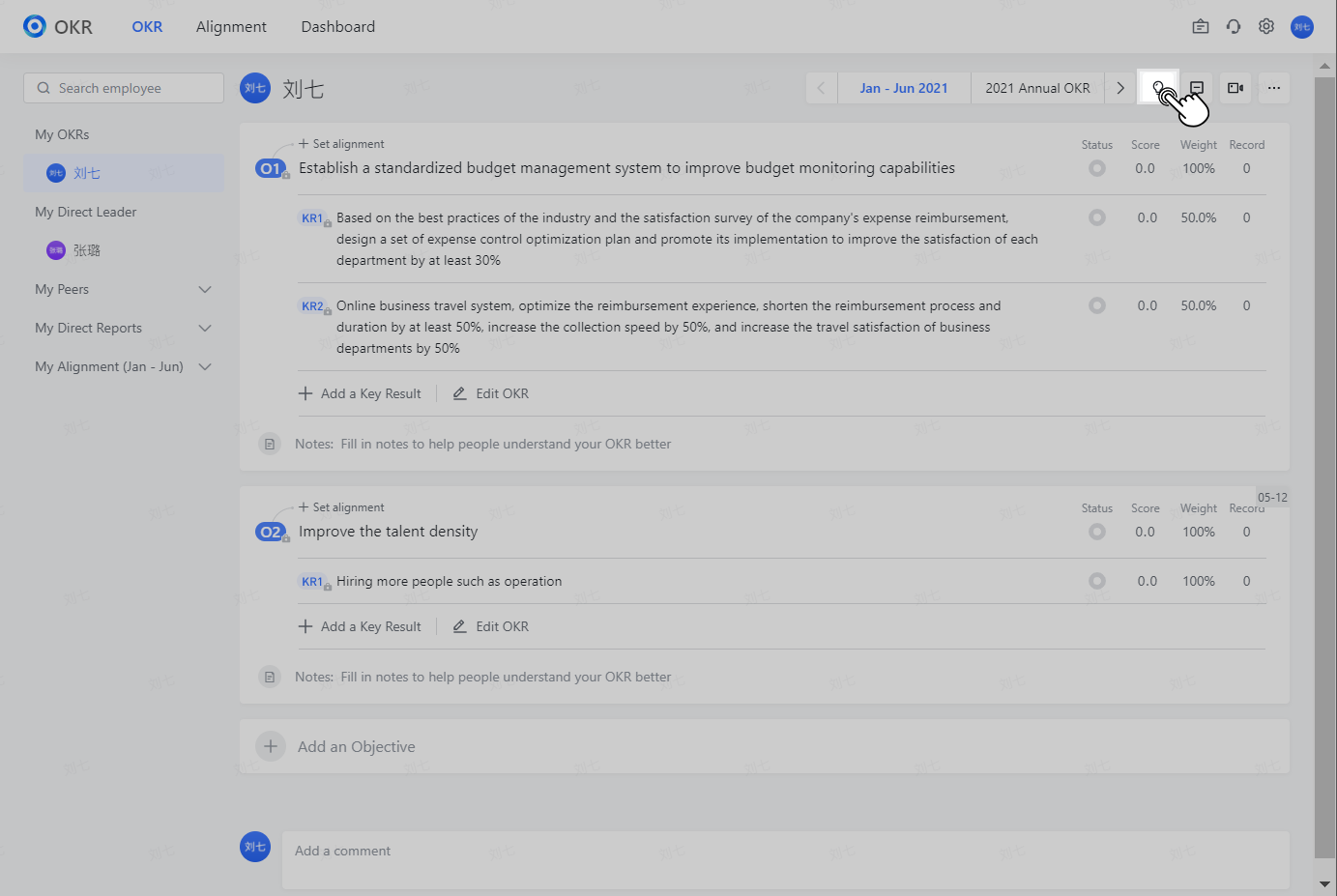Select the 2021 Annual OKR period
The width and height of the screenshot is (1337, 896).
[x=1037, y=88]
